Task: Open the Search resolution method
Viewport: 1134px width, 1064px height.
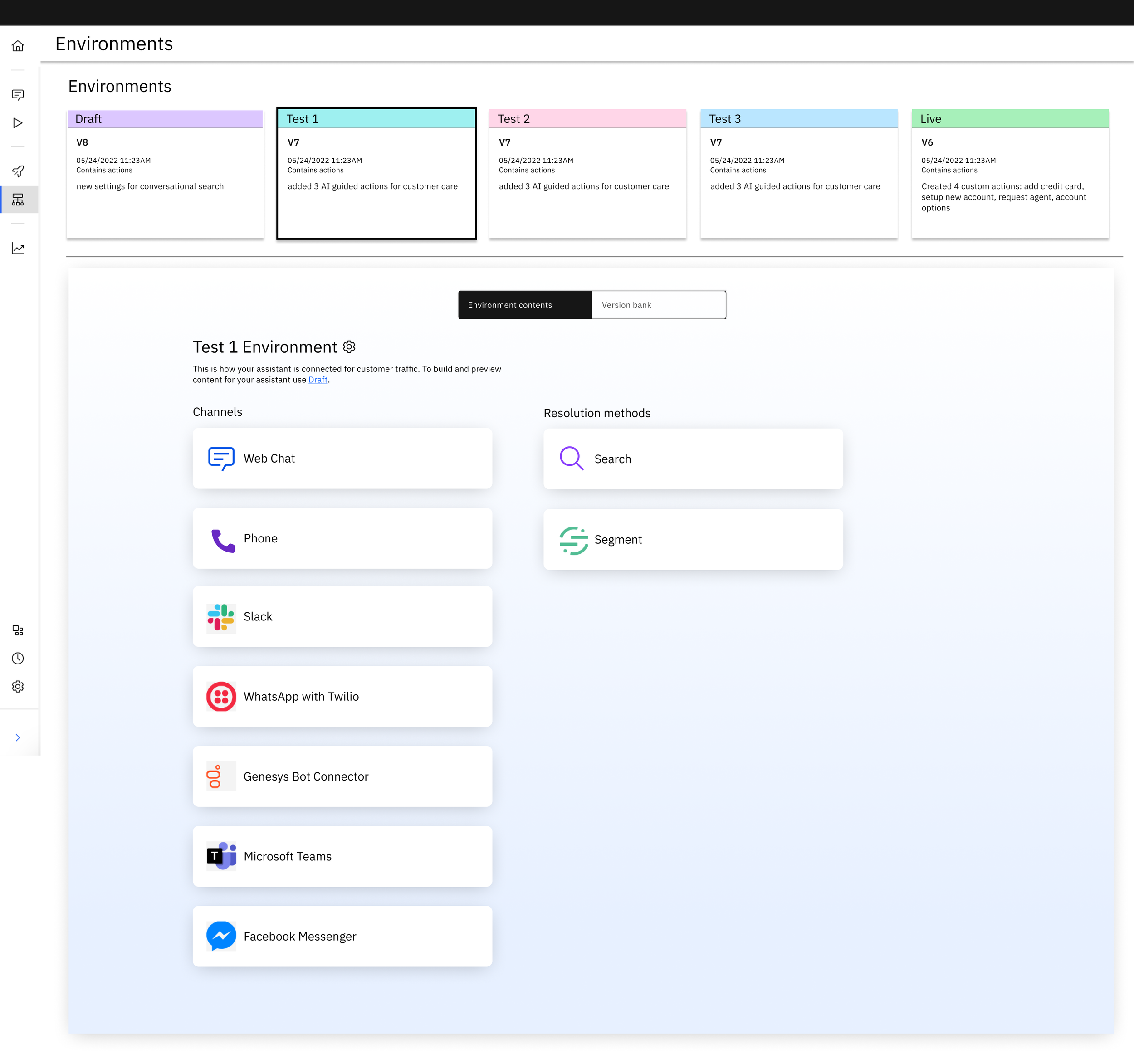Action: coord(693,459)
